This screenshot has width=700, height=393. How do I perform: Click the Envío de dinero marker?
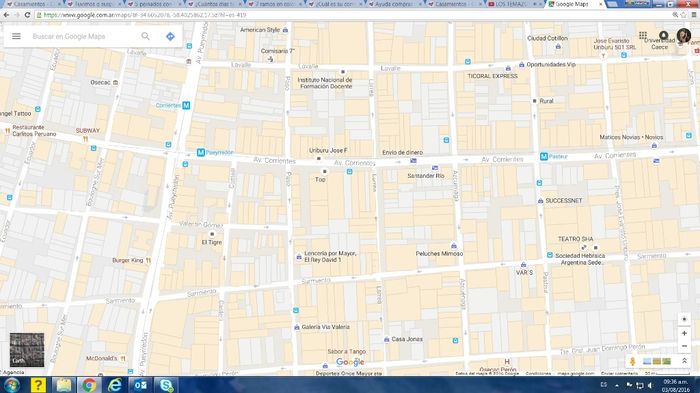[413, 160]
